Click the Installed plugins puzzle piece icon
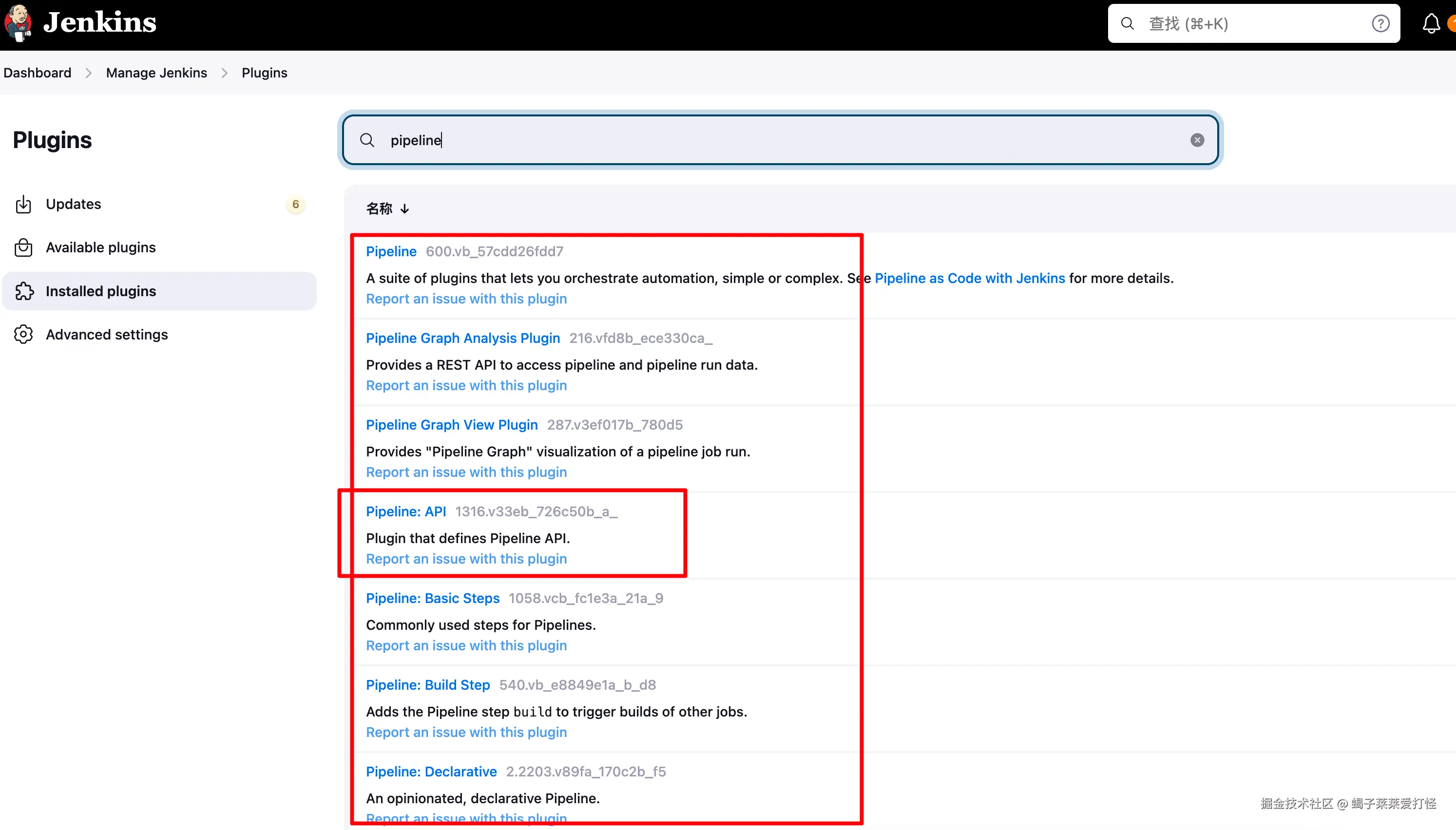The width and height of the screenshot is (1456, 830). tap(24, 291)
